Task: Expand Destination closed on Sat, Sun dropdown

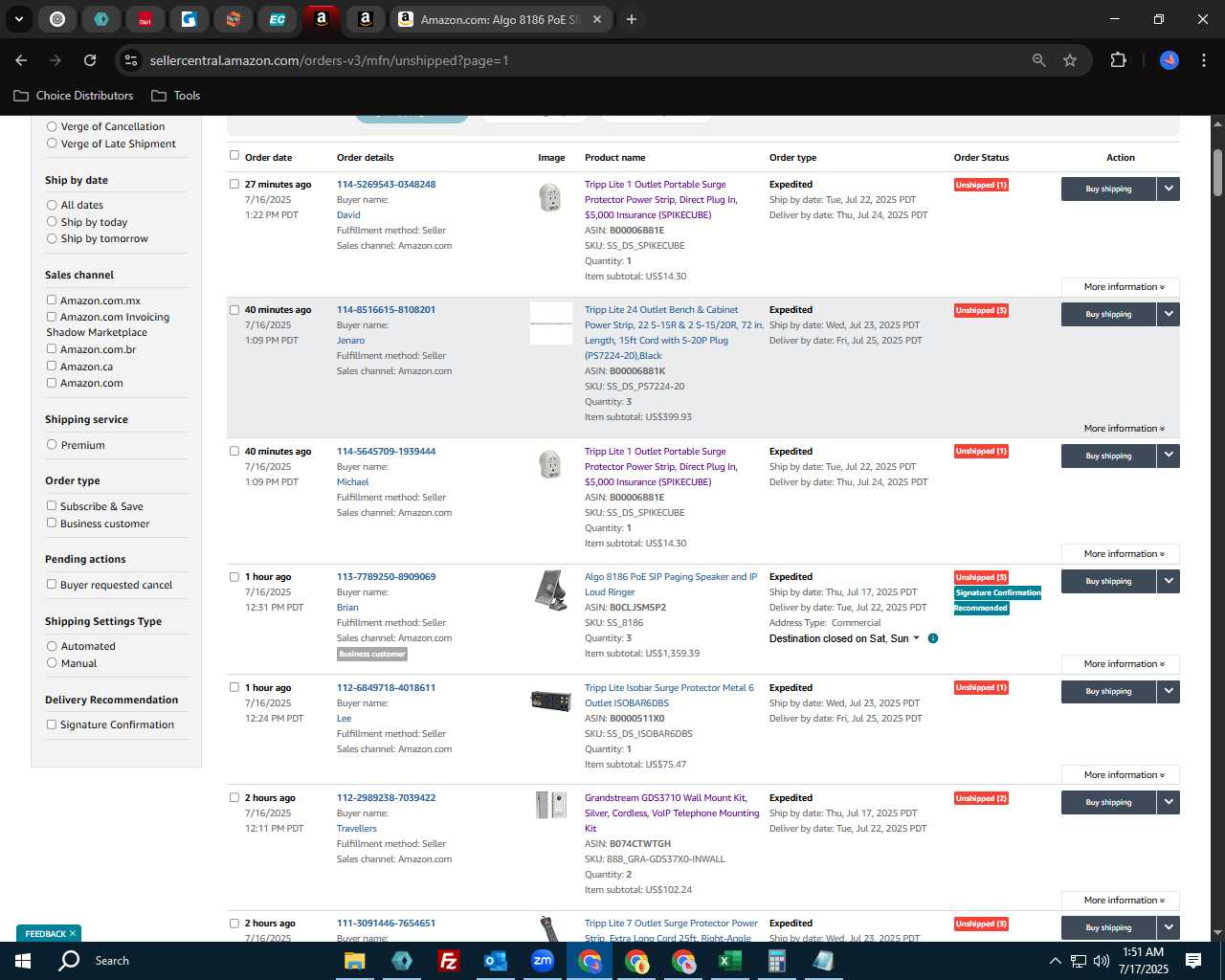Action: (916, 638)
